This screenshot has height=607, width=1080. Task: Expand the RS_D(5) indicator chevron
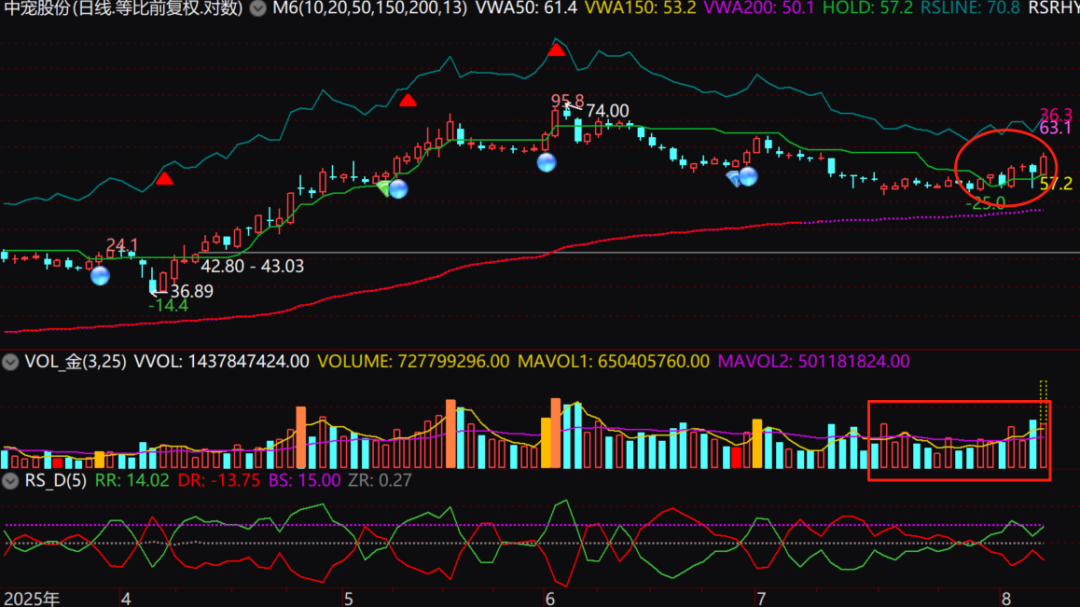pyautogui.click(x=10, y=480)
